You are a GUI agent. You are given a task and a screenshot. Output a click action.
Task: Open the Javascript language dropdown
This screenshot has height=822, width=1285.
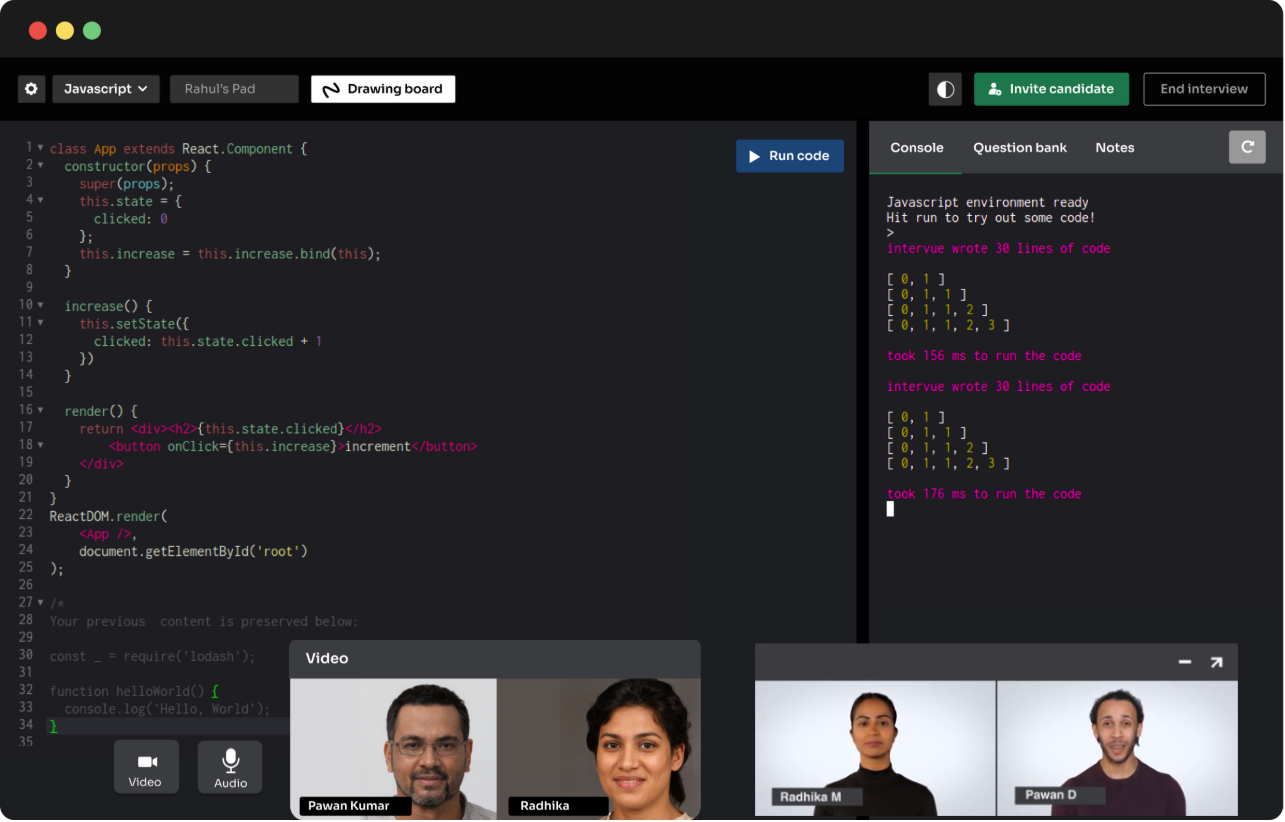pos(105,89)
